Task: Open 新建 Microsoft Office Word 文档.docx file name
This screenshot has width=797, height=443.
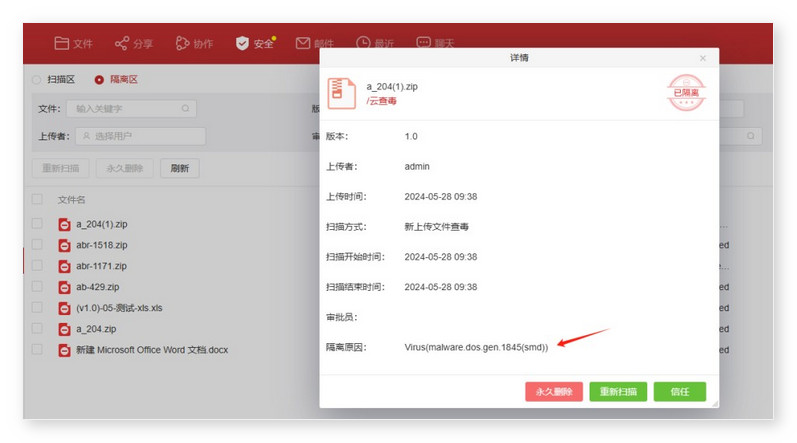Action: [152, 350]
